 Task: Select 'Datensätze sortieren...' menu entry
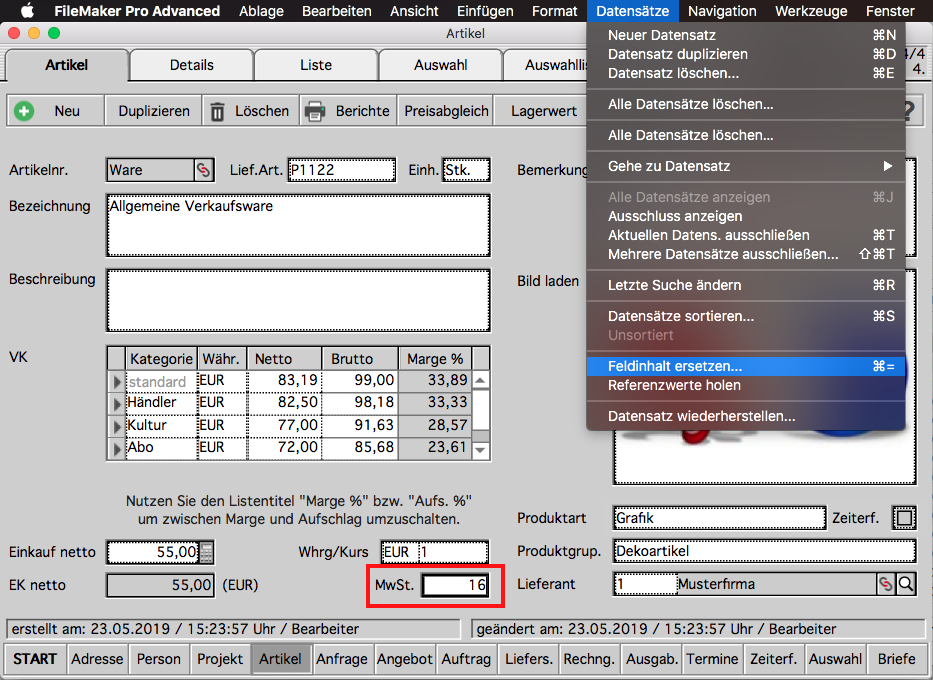click(746, 316)
